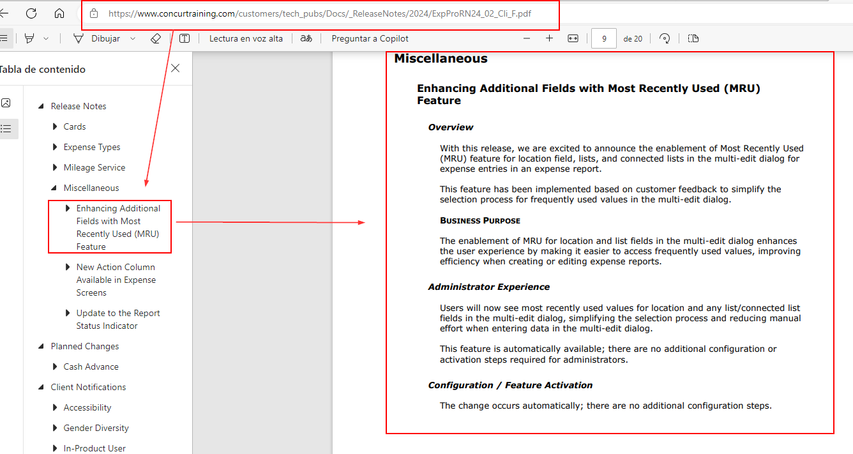Image resolution: width=853 pixels, height=454 pixels.
Task: Collapse the Client Notifications arrow
Action: coord(41,387)
